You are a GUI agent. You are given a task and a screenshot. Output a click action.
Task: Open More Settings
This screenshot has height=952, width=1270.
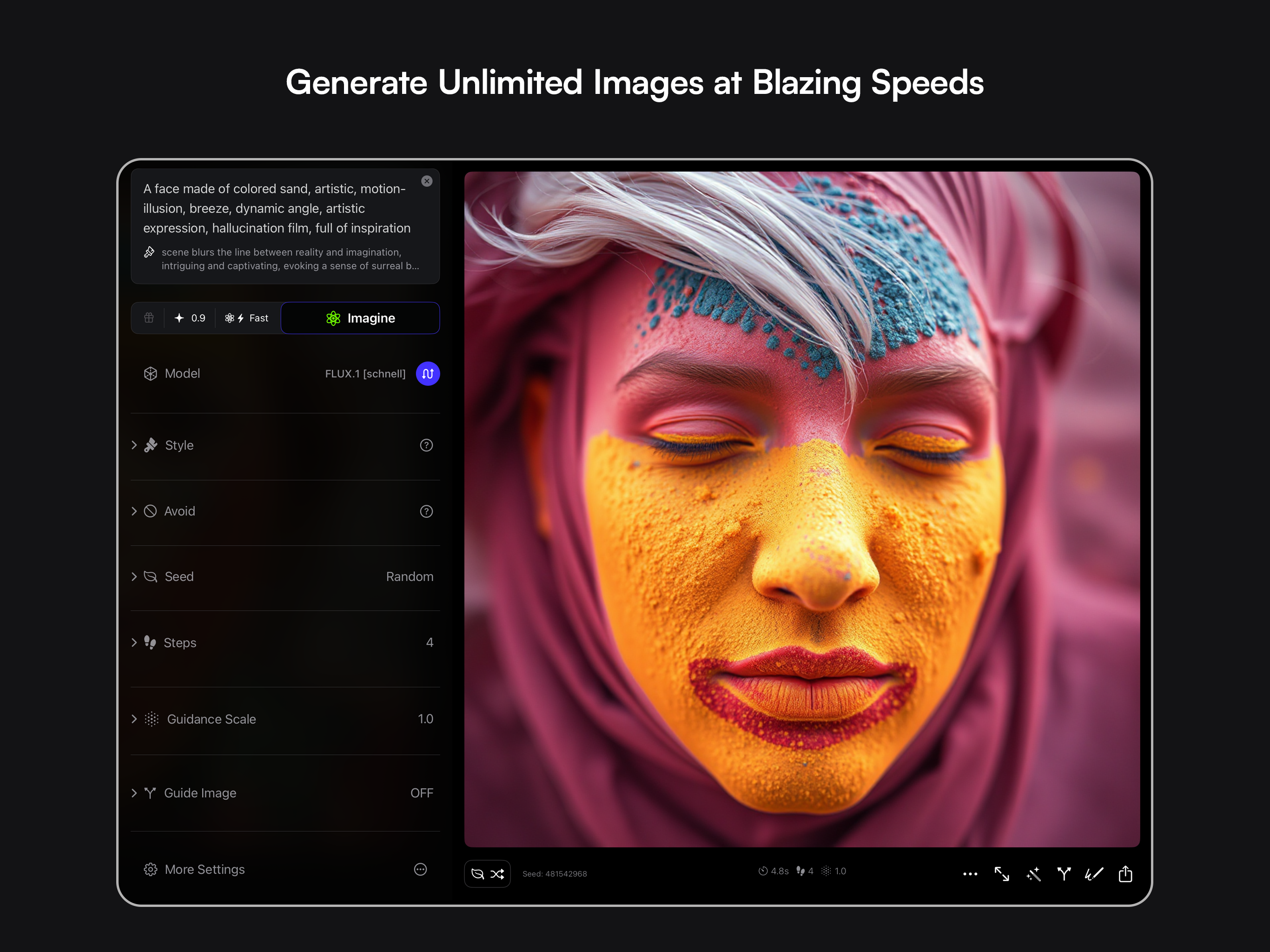[205, 870]
